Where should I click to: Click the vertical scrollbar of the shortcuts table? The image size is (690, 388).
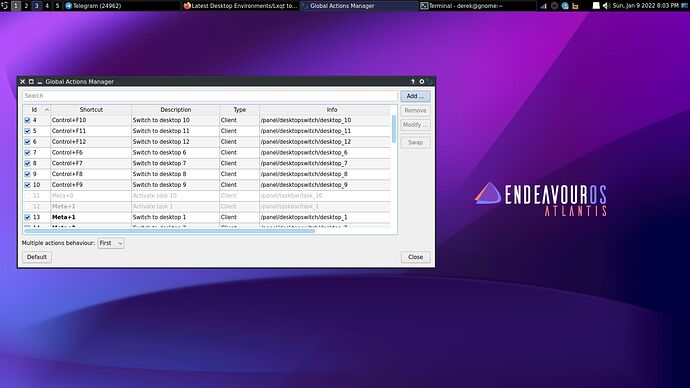(x=394, y=128)
